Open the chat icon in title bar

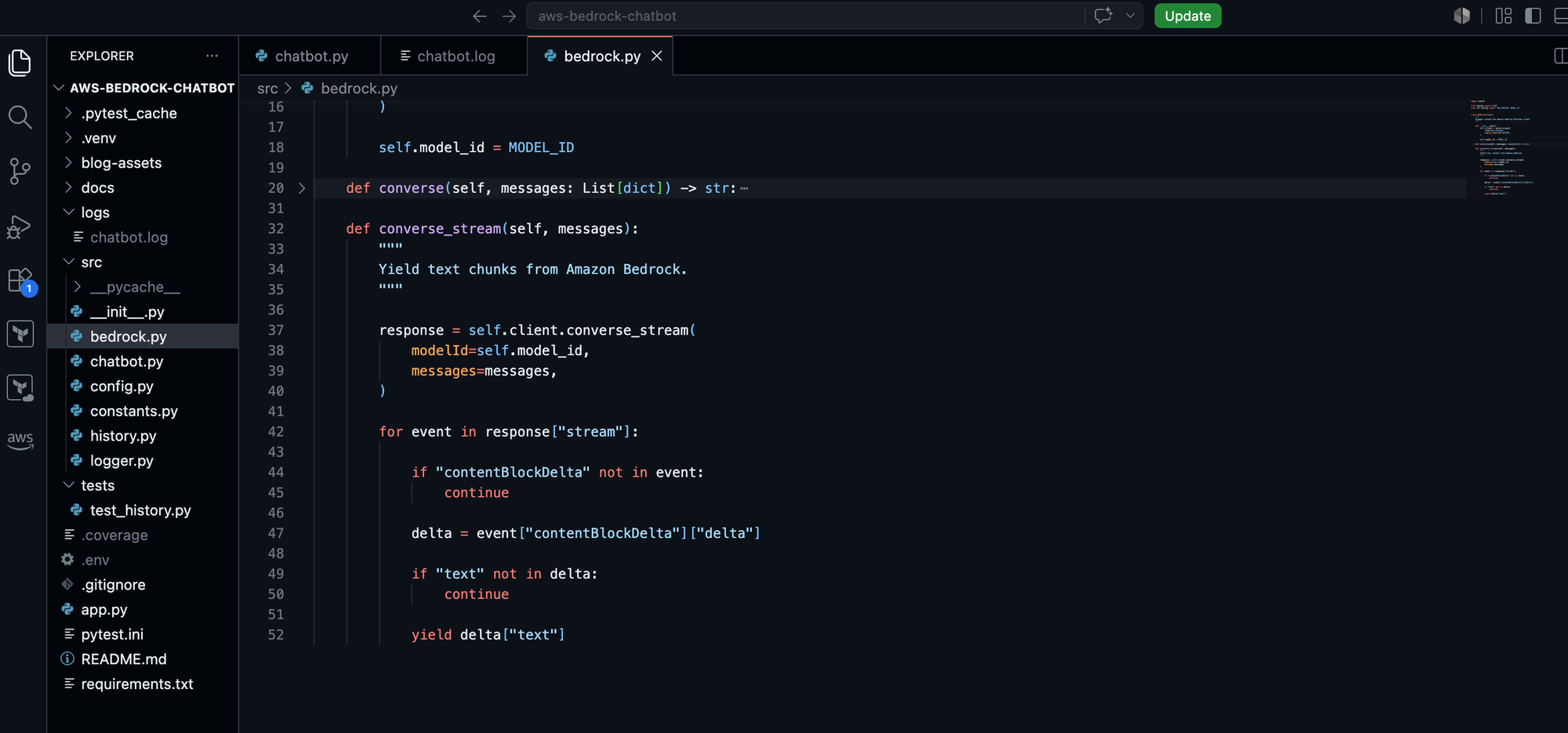pyautogui.click(x=1104, y=16)
